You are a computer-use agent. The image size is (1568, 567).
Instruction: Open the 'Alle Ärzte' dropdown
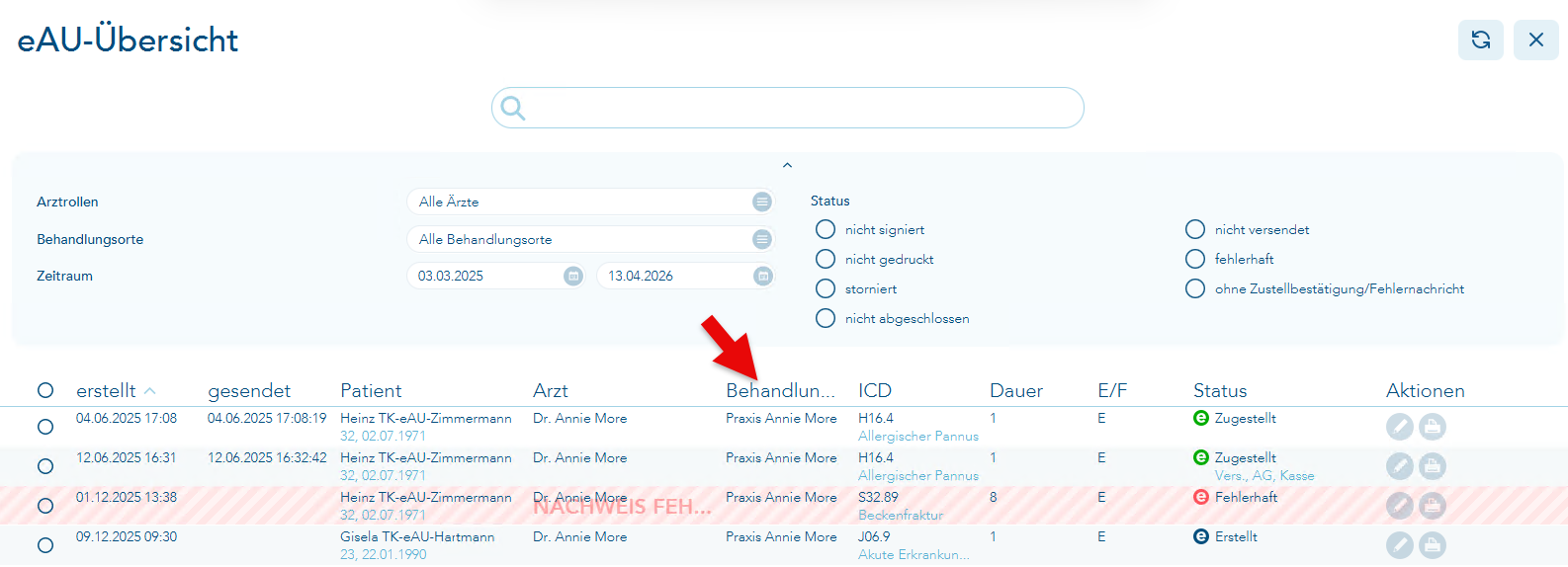click(x=590, y=202)
